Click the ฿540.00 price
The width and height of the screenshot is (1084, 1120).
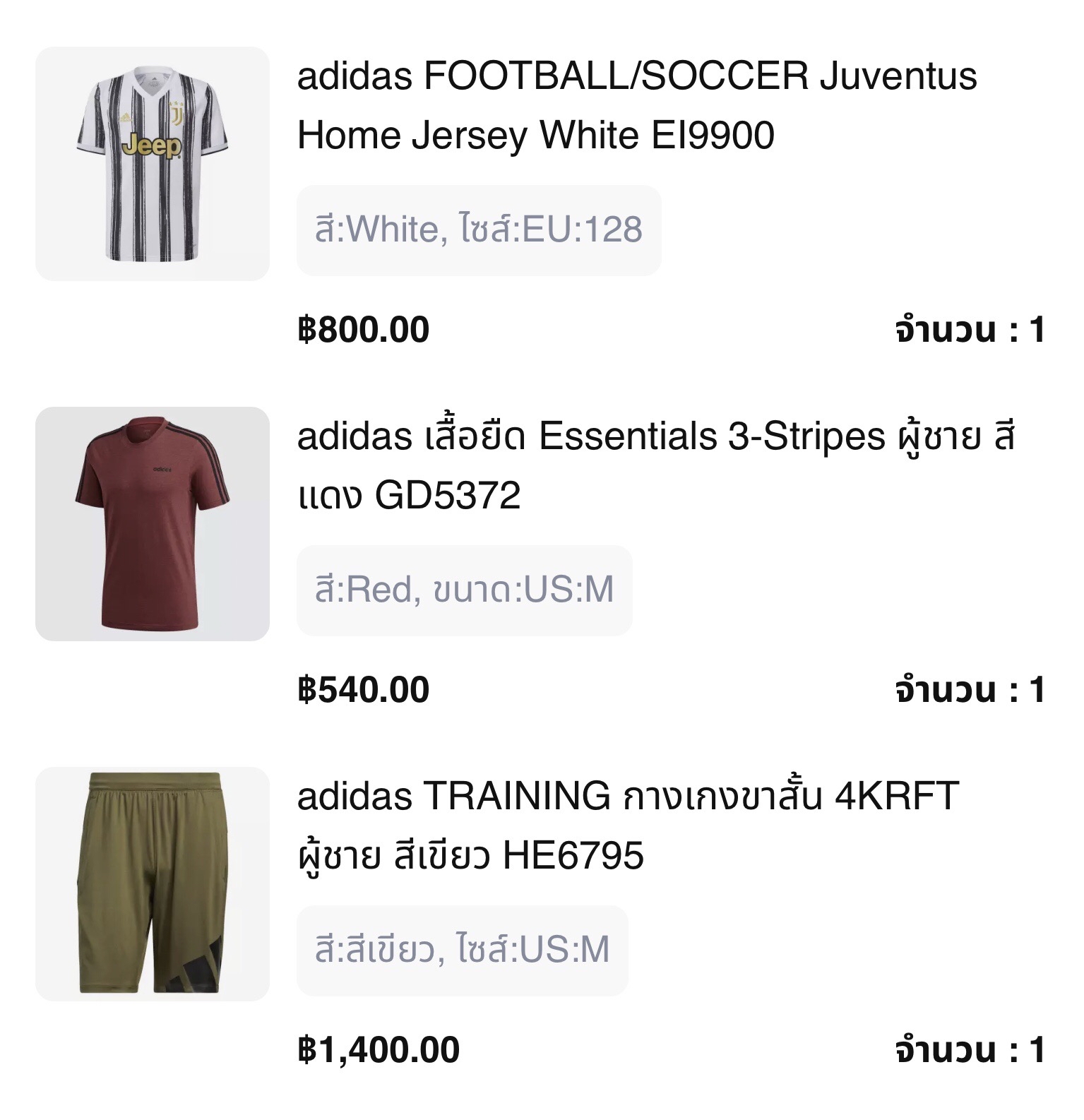[364, 690]
